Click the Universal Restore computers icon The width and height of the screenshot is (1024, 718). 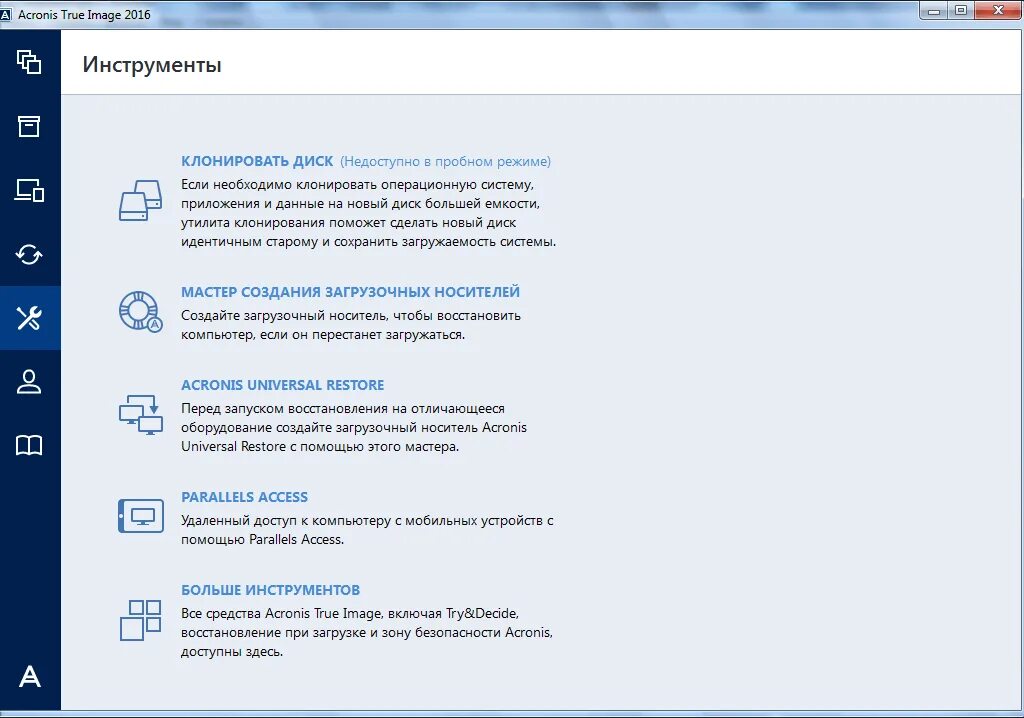pyautogui.click(x=140, y=415)
